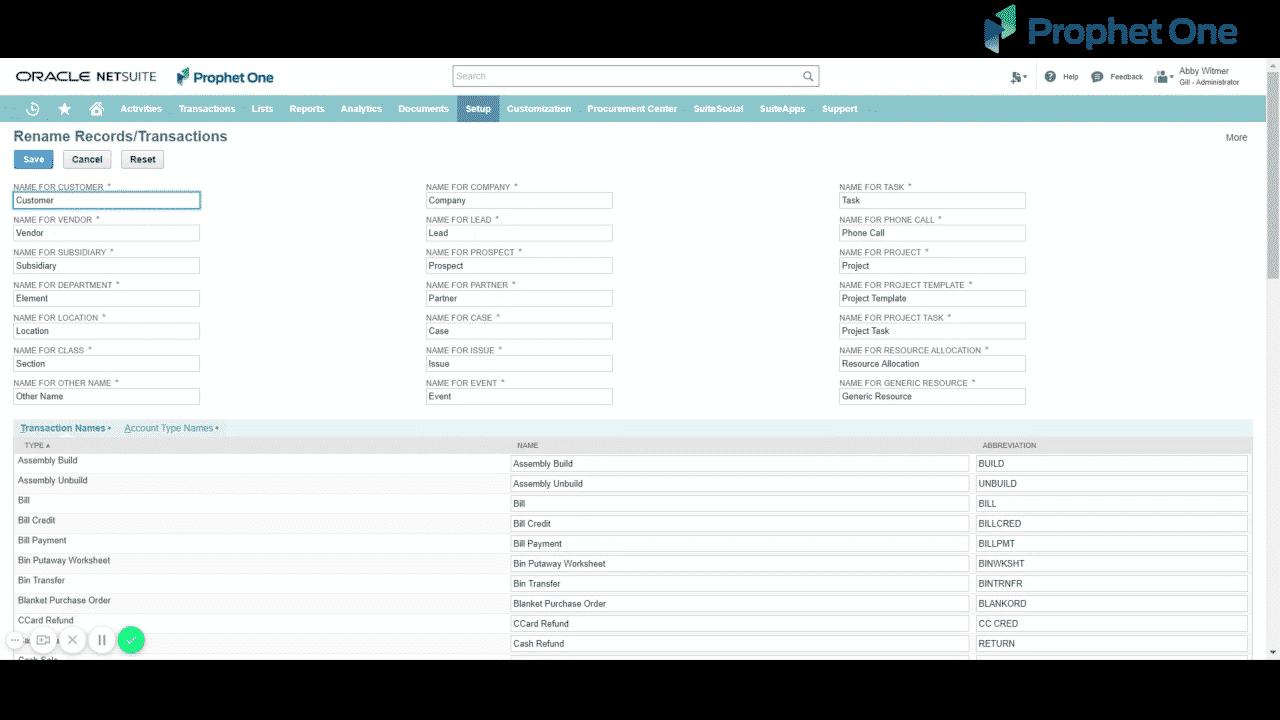This screenshot has width=1280, height=720.
Task: Open the recent records clock icon
Action: click(32, 108)
